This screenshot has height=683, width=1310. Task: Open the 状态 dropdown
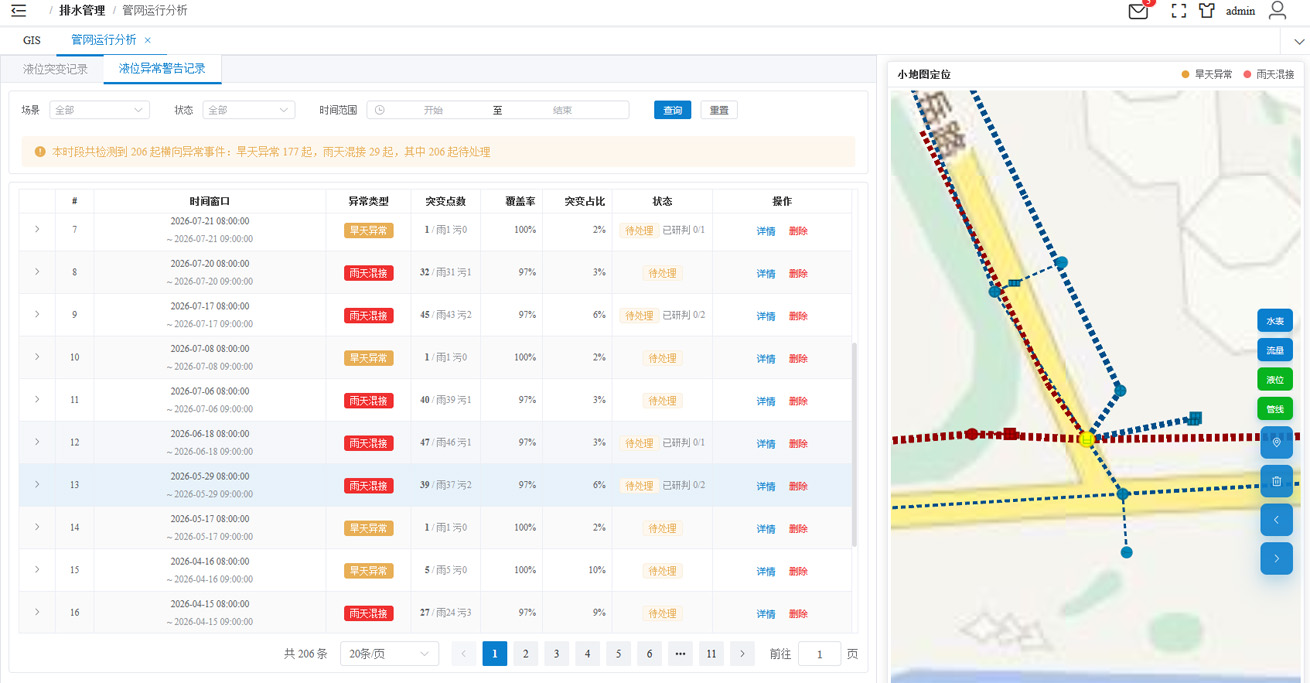pos(248,110)
